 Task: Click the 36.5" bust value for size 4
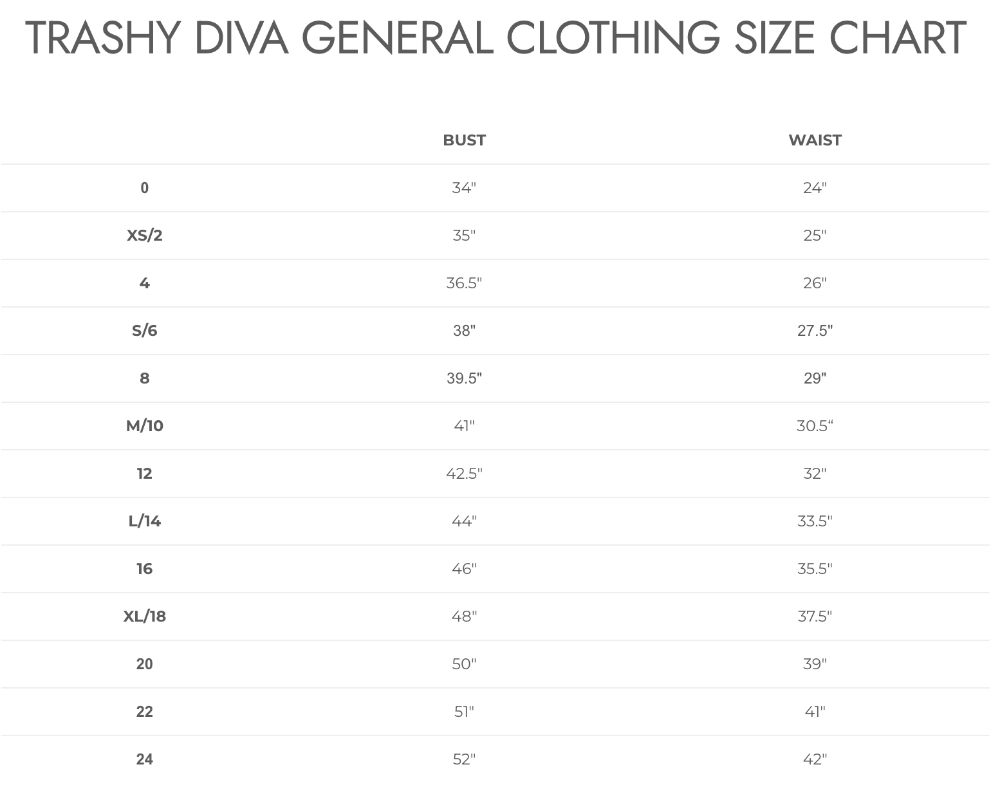(x=464, y=283)
